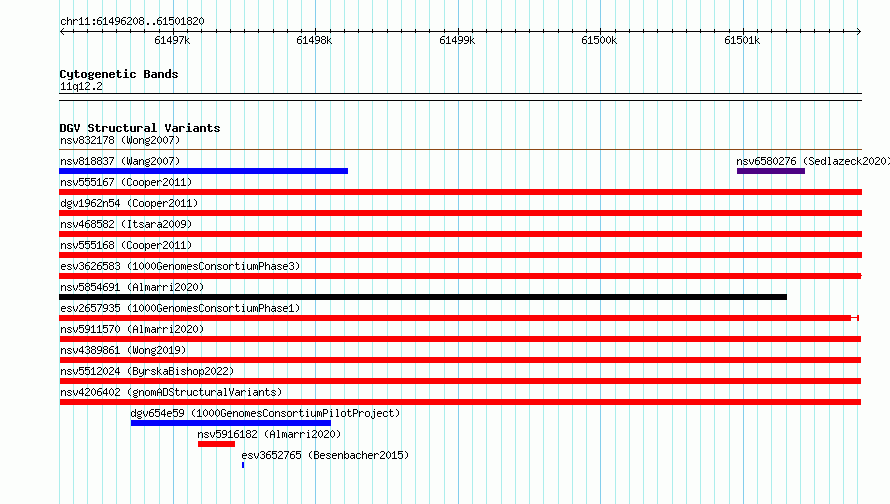Image resolution: width=890 pixels, height=504 pixels.
Task: Select the red bar under nsv468582
Action: click(x=460, y=234)
